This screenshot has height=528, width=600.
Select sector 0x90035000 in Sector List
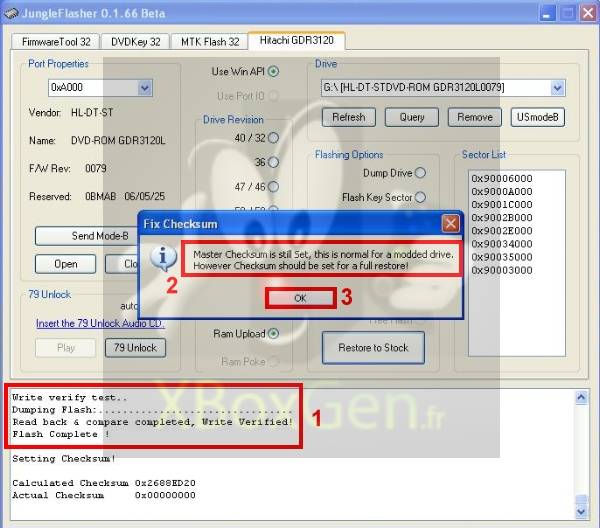tap(502, 257)
